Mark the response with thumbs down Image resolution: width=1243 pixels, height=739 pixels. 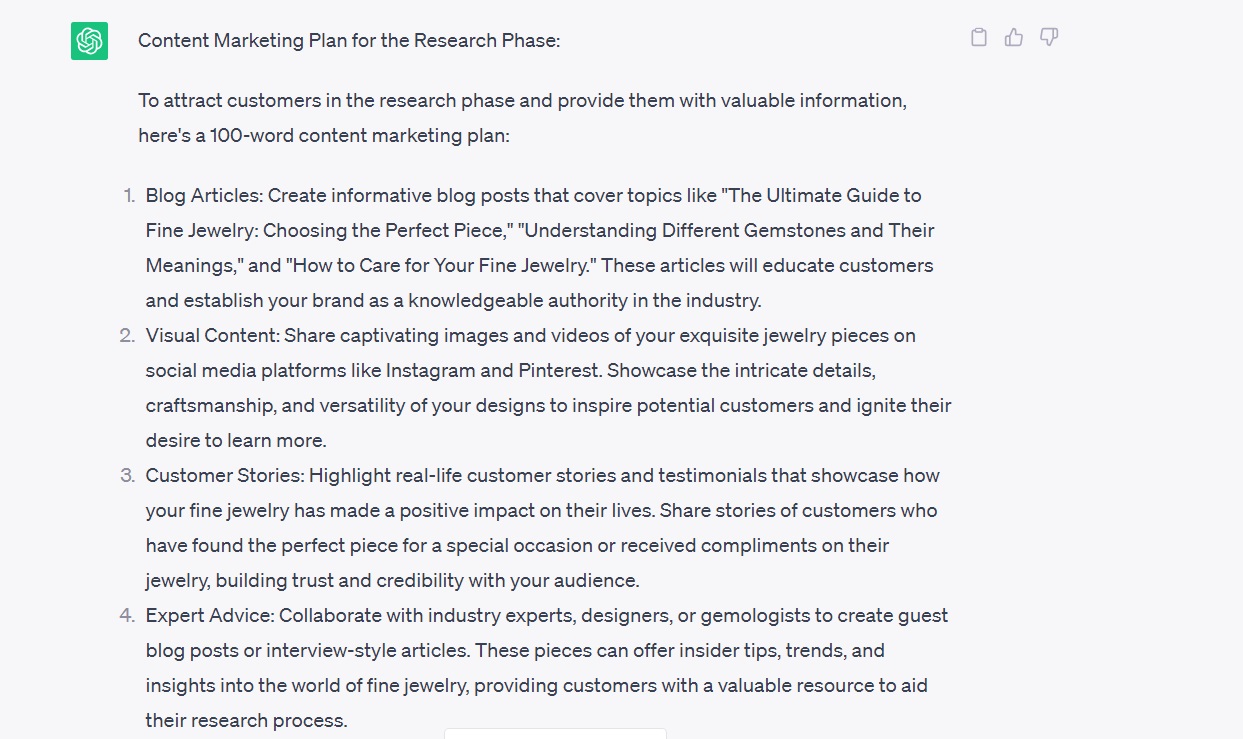pyautogui.click(x=1049, y=38)
